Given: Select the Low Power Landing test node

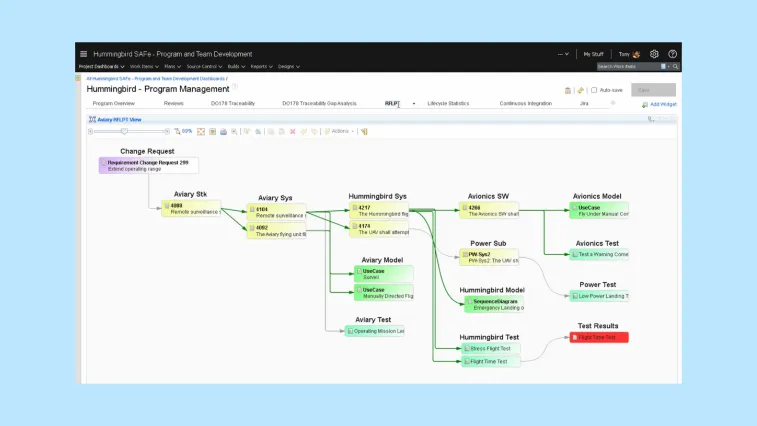Looking at the screenshot, I should coord(599,296).
